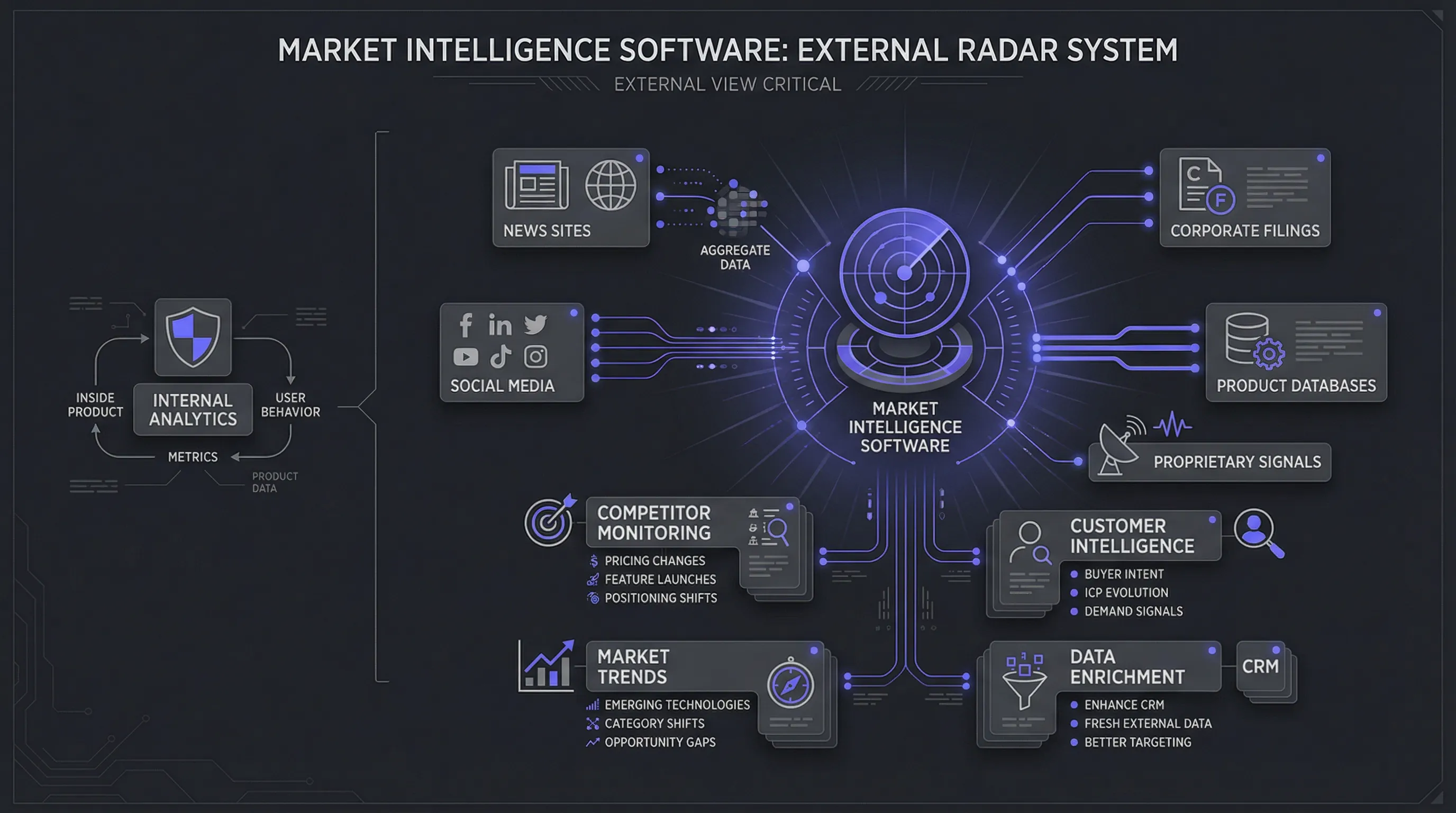Click the database gear icon in Product Databases
The image size is (1456, 813).
pyautogui.click(x=1254, y=341)
